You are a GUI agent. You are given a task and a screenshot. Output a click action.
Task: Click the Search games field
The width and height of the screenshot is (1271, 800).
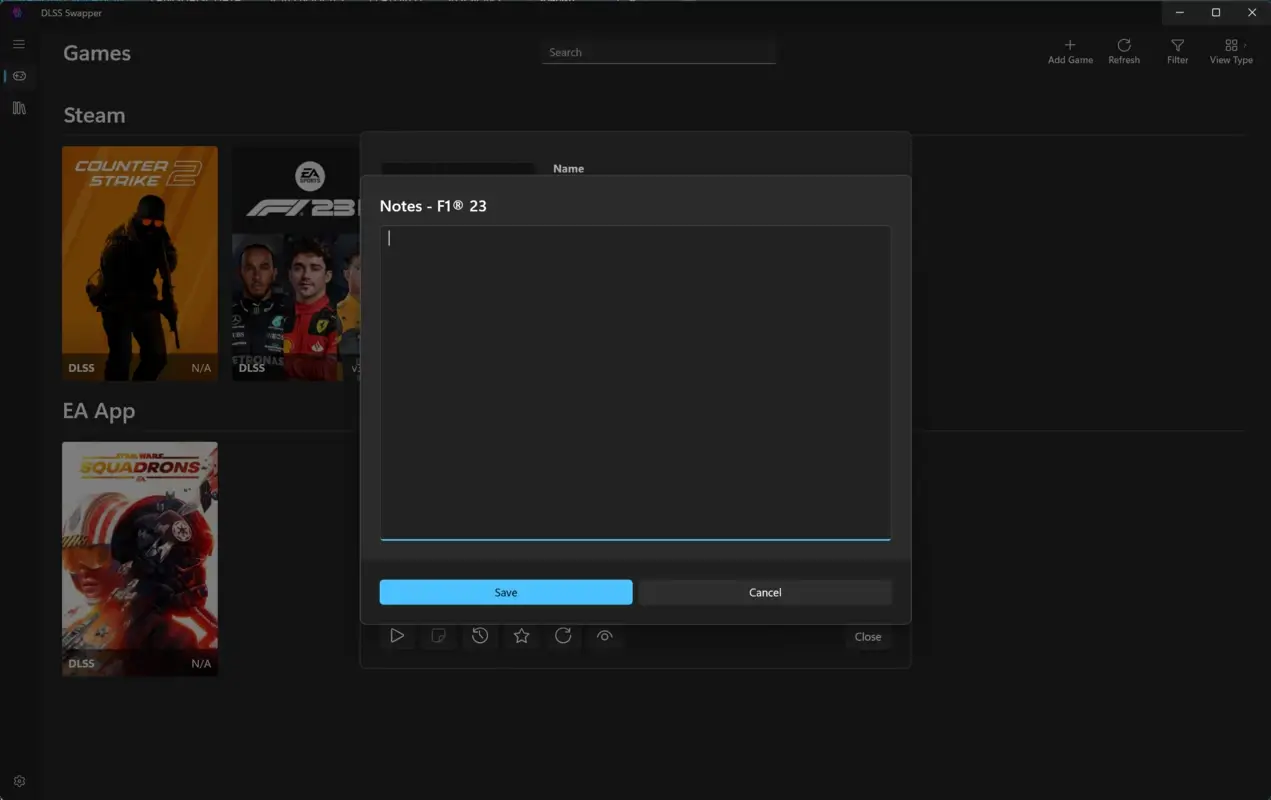658,52
